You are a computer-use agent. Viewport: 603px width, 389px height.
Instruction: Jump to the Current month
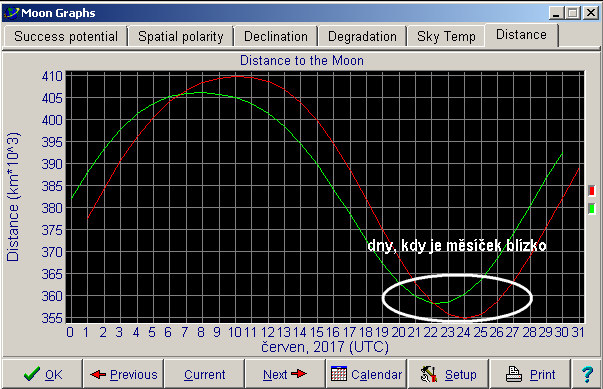tap(205, 374)
